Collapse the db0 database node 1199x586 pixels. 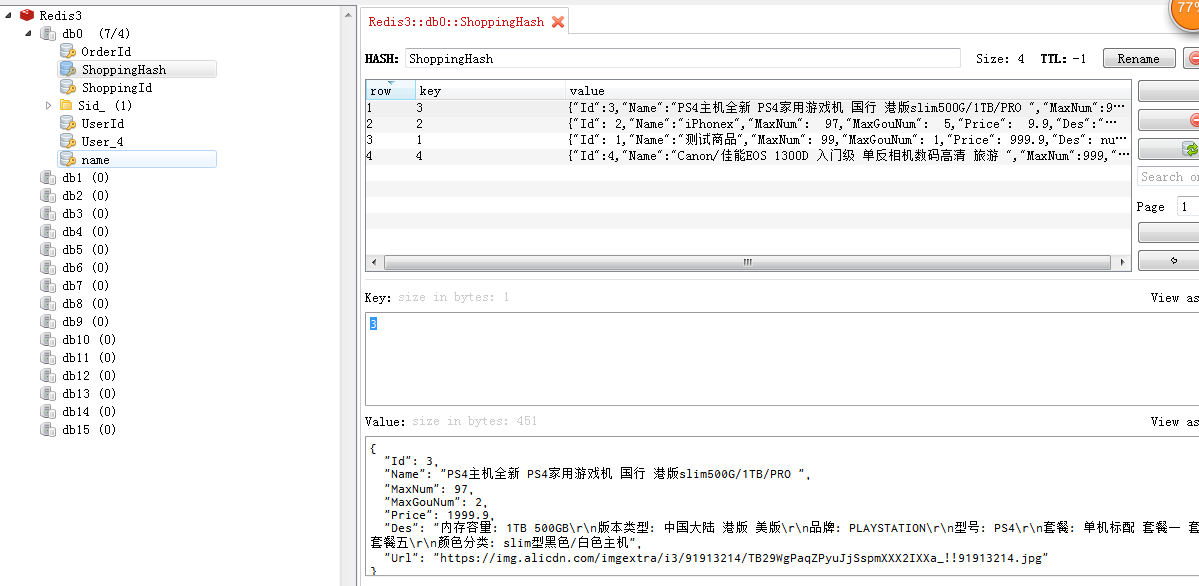tap(28, 33)
